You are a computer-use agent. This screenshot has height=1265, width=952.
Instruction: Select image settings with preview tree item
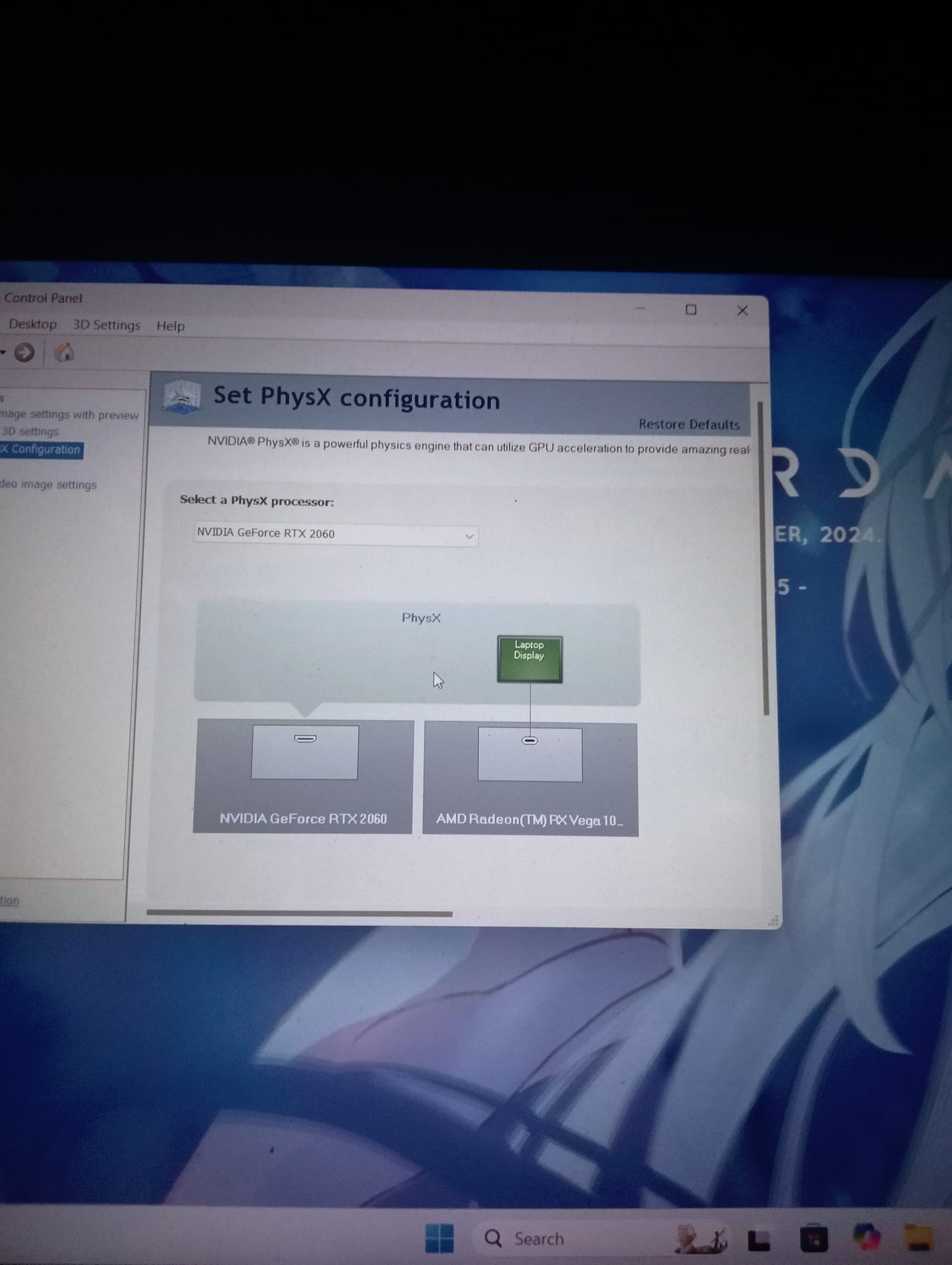pyautogui.click(x=69, y=414)
